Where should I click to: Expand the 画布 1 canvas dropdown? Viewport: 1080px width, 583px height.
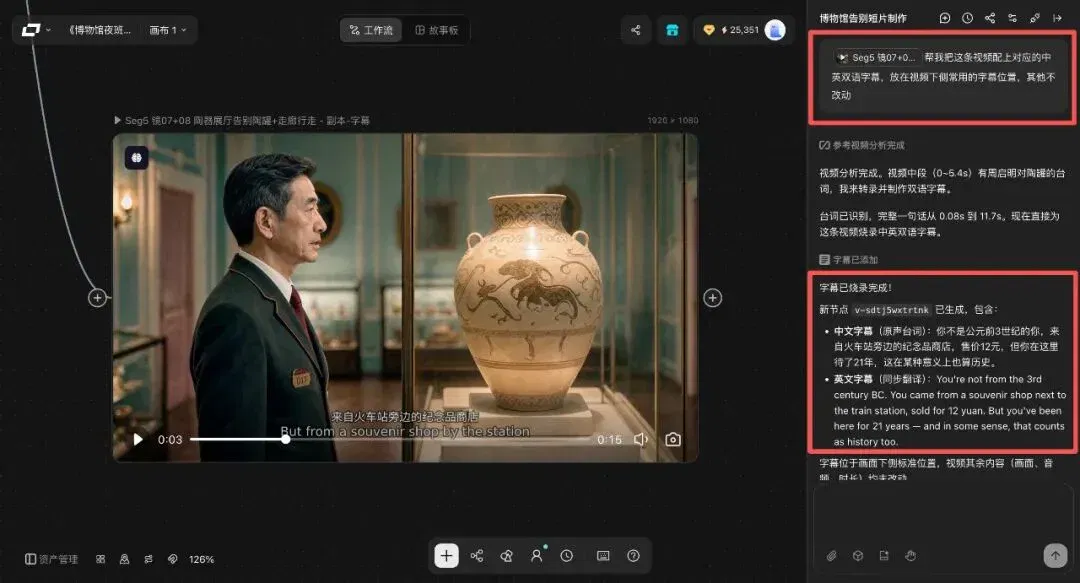coord(167,30)
